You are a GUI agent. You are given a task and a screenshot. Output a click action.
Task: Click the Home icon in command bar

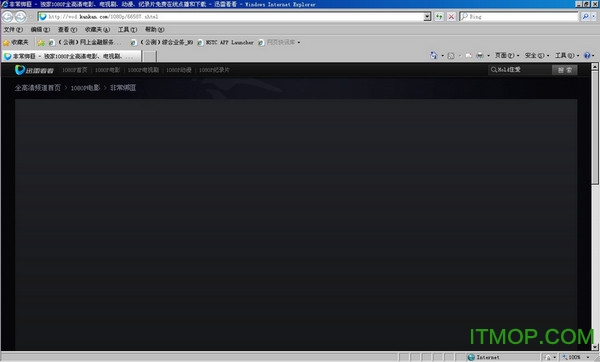[x=434, y=55]
